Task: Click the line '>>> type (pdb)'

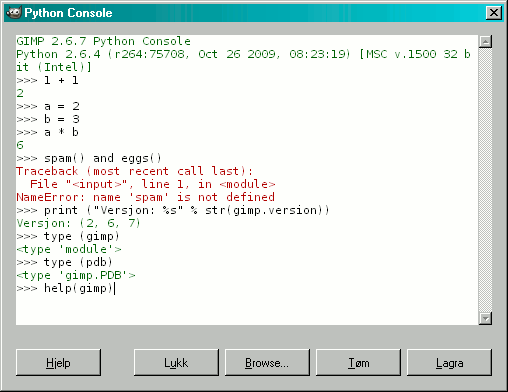Action: 64,262
